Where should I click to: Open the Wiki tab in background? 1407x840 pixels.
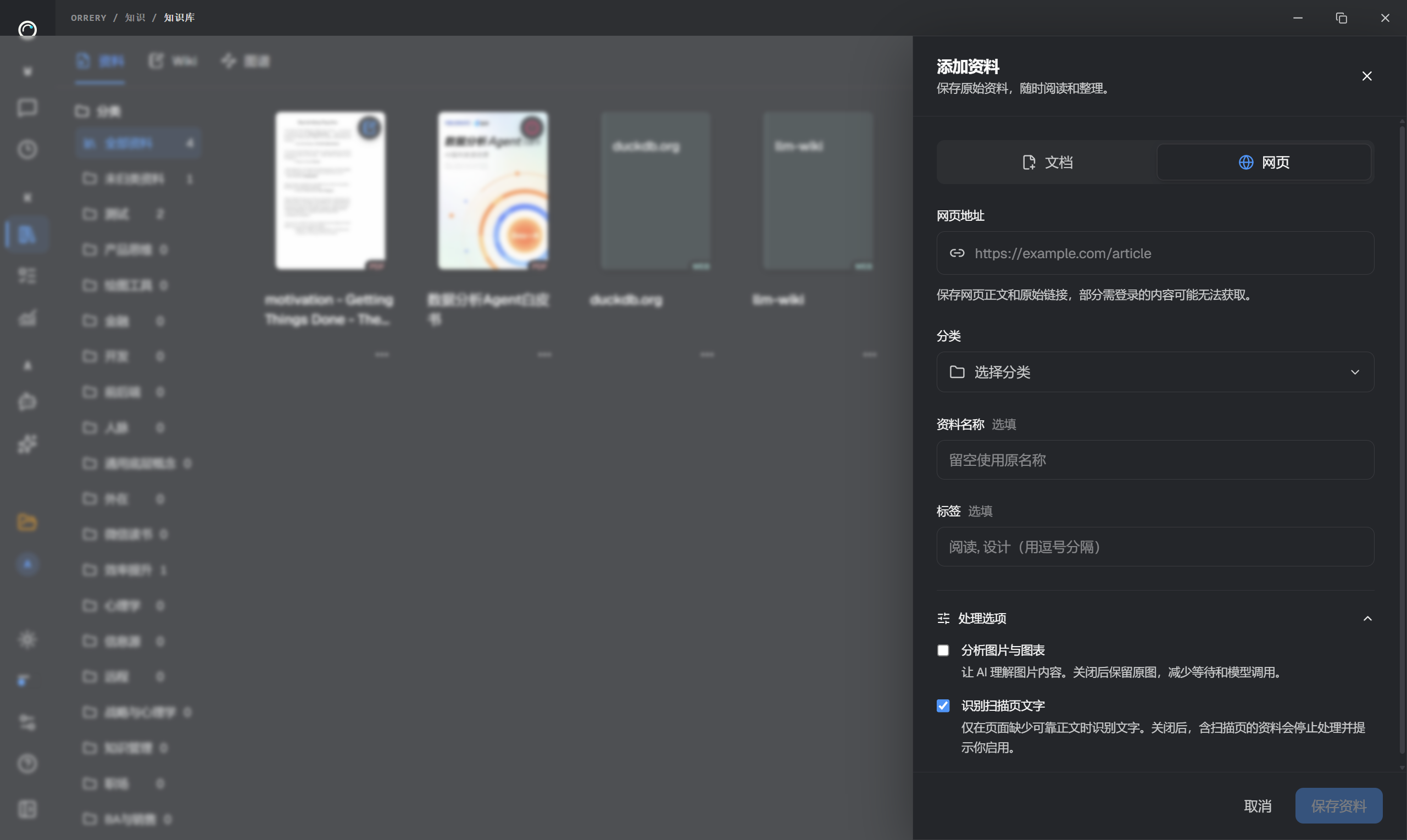pyautogui.click(x=173, y=61)
